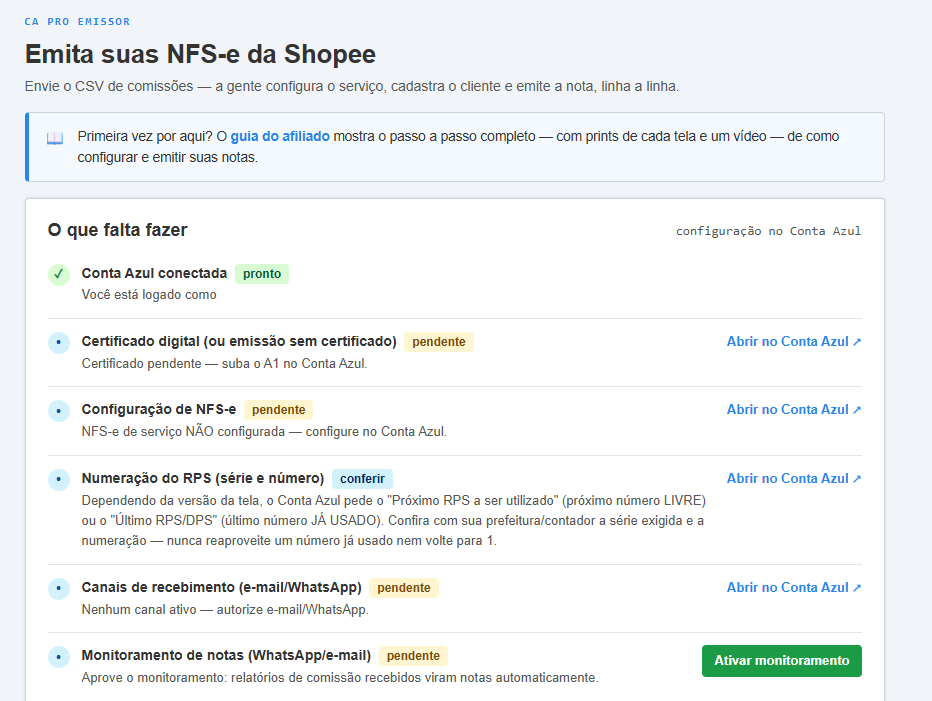Click pendente badge next to Canais de recebimento
This screenshot has width=932, height=701.
tap(404, 587)
